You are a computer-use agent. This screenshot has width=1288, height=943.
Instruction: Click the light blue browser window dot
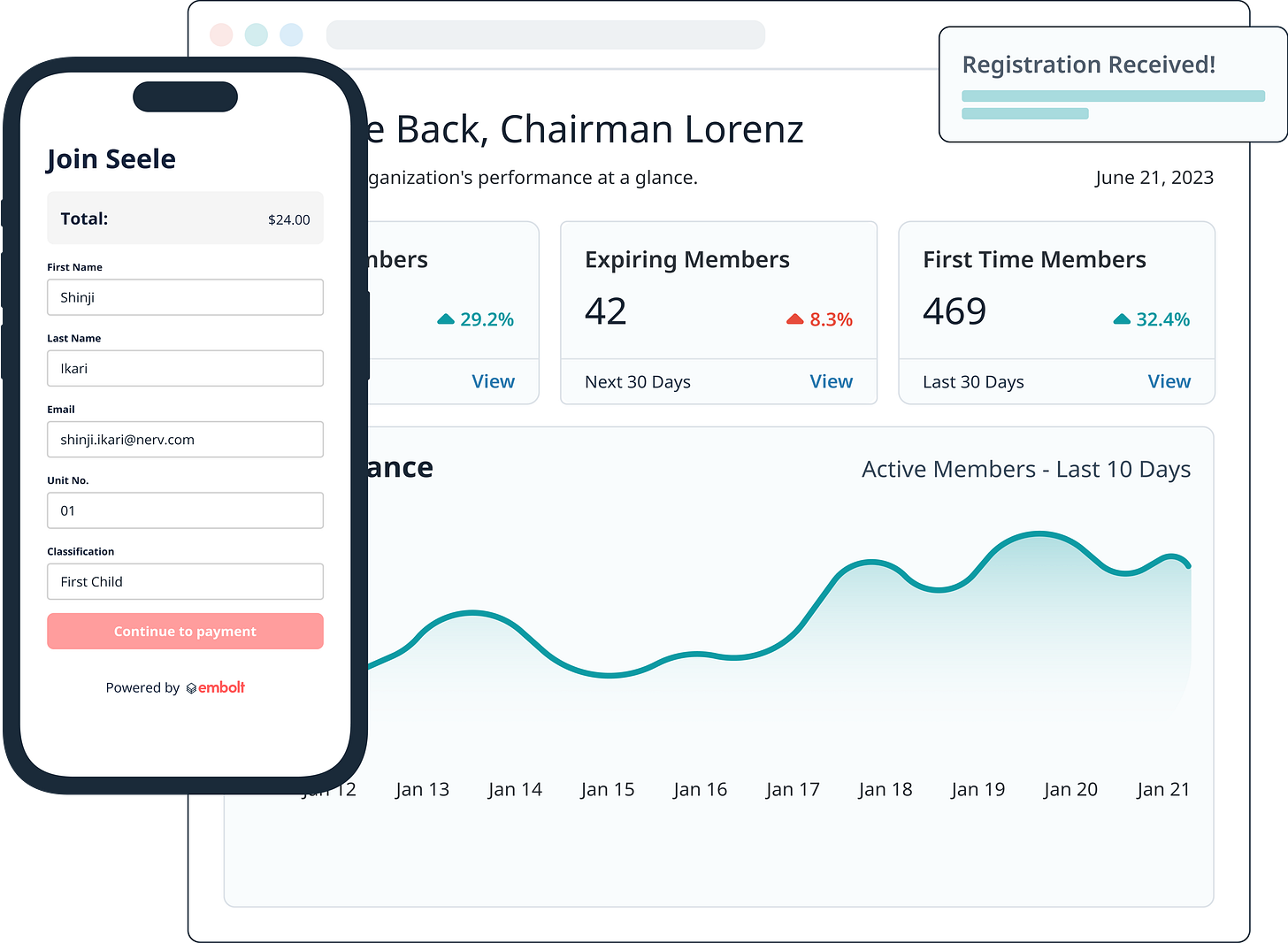point(291,34)
